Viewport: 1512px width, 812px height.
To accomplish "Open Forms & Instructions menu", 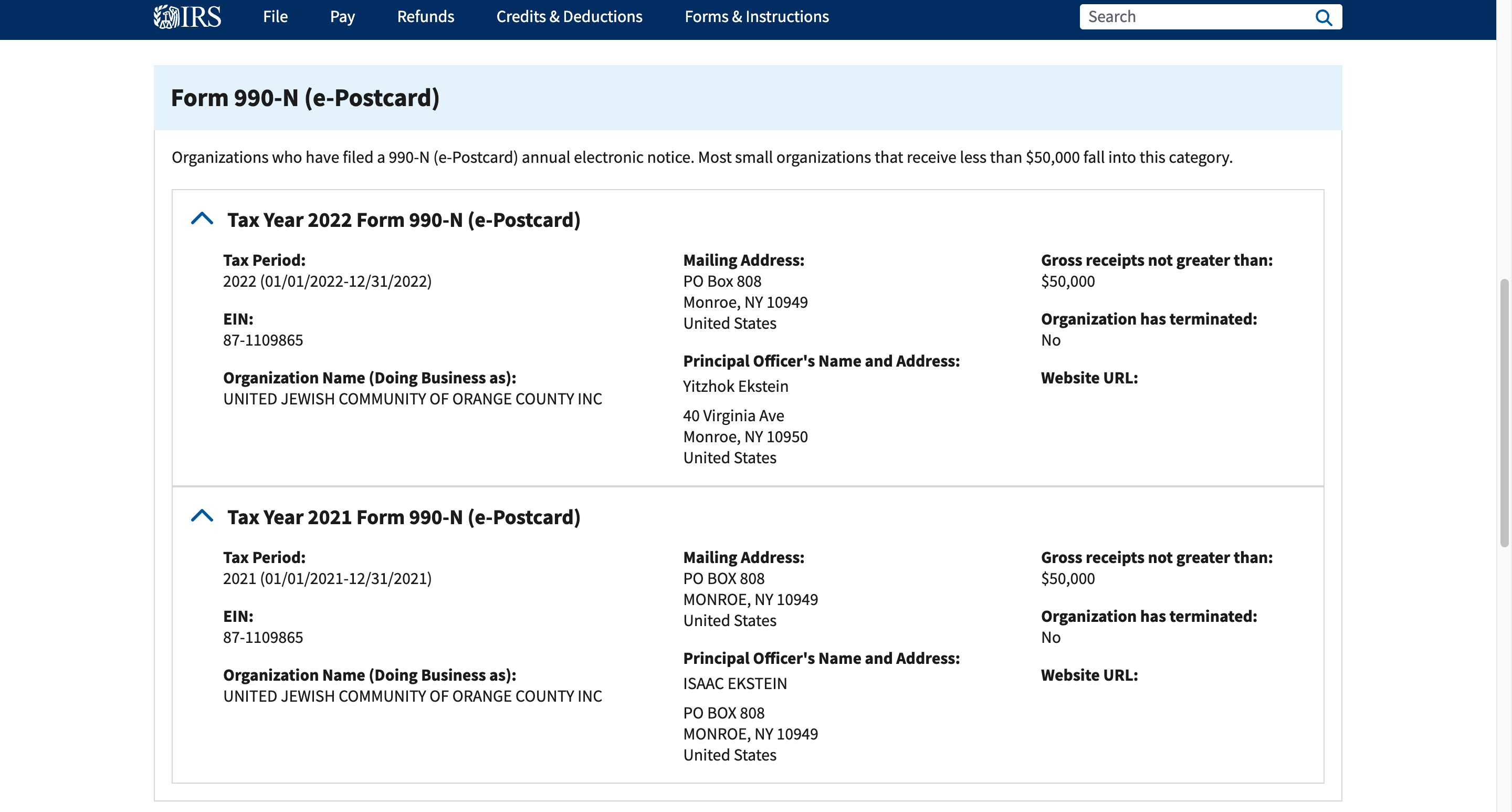I will (x=756, y=16).
